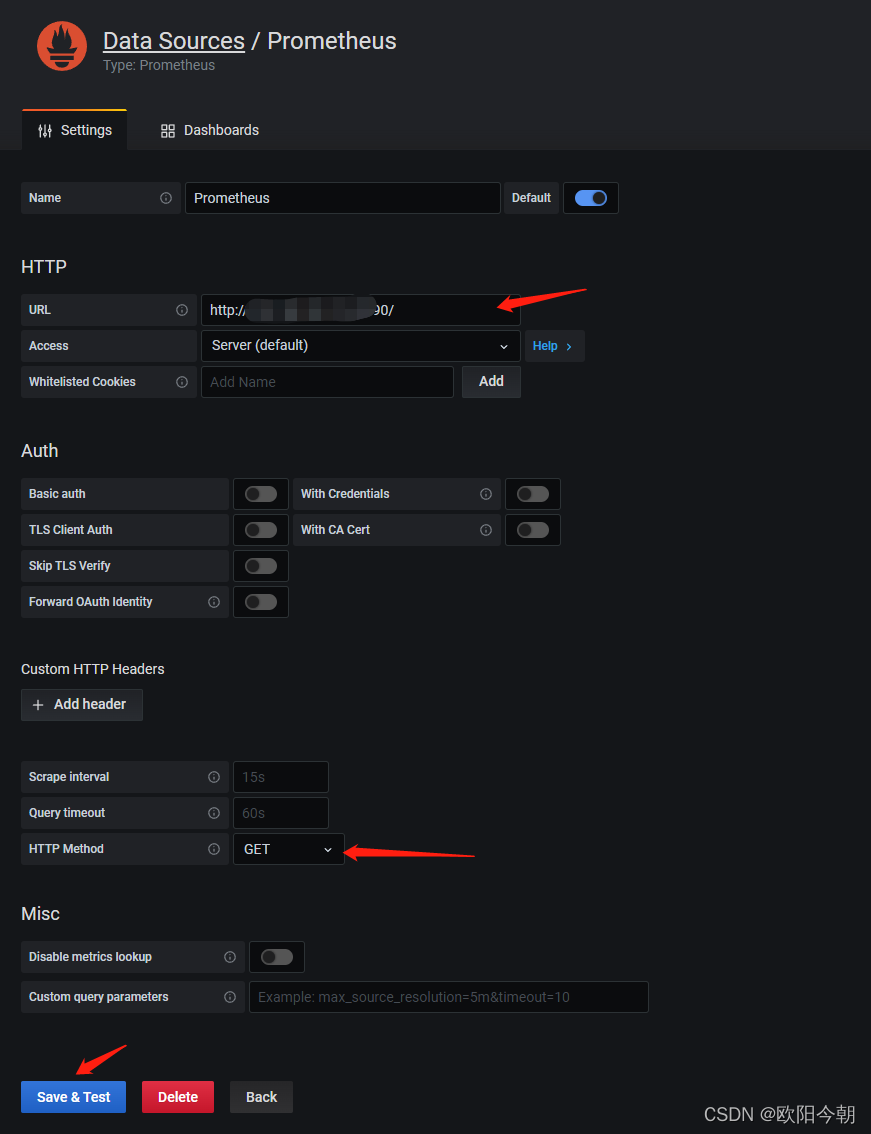The width and height of the screenshot is (871, 1134).
Task: Click the info icon next to Name
Action: tap(166, 198)
